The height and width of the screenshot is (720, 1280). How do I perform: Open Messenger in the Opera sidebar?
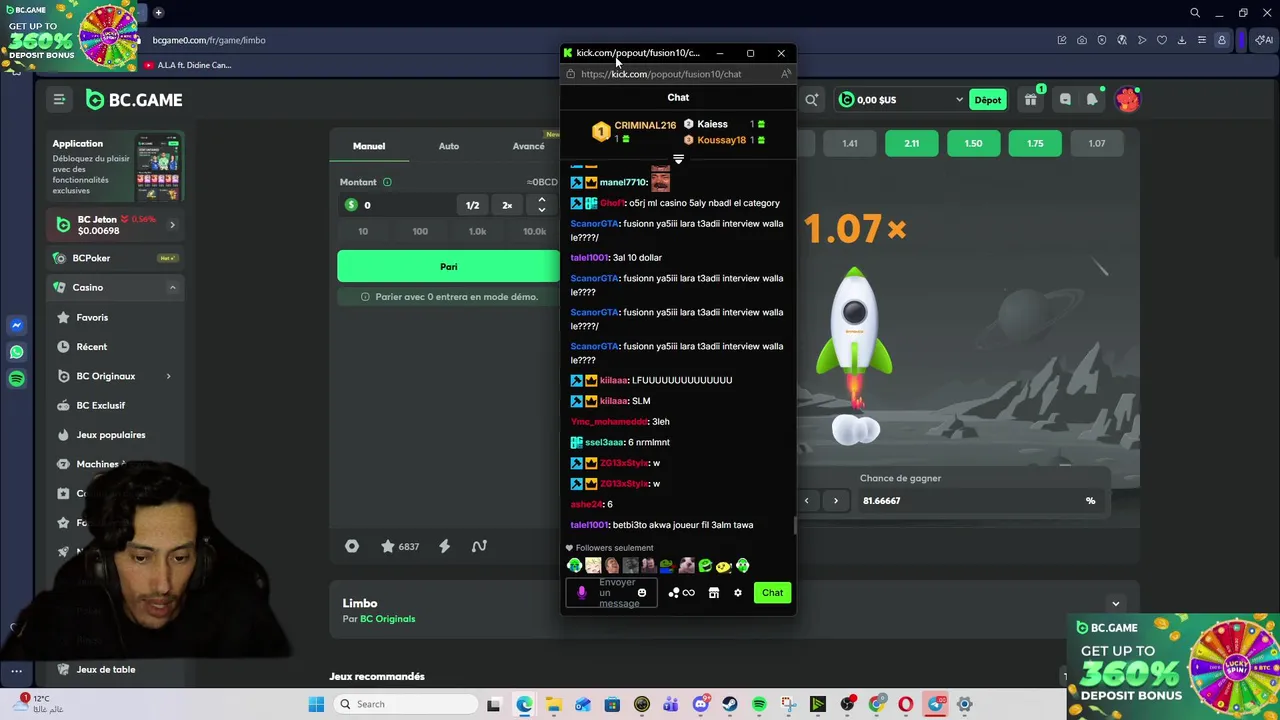pyautogui.click(x=16, y=325)
